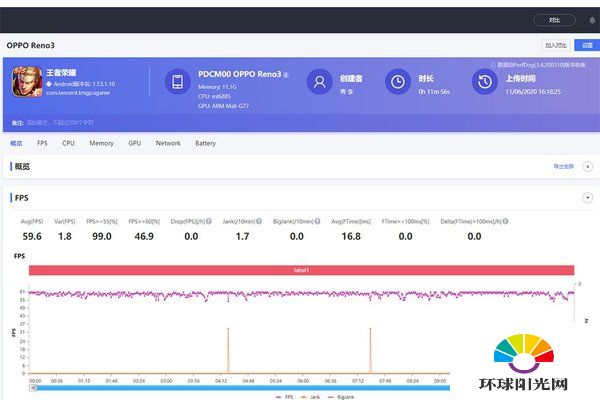Click the 王者荣耀 game icon thumbnail

click(27, 82)
